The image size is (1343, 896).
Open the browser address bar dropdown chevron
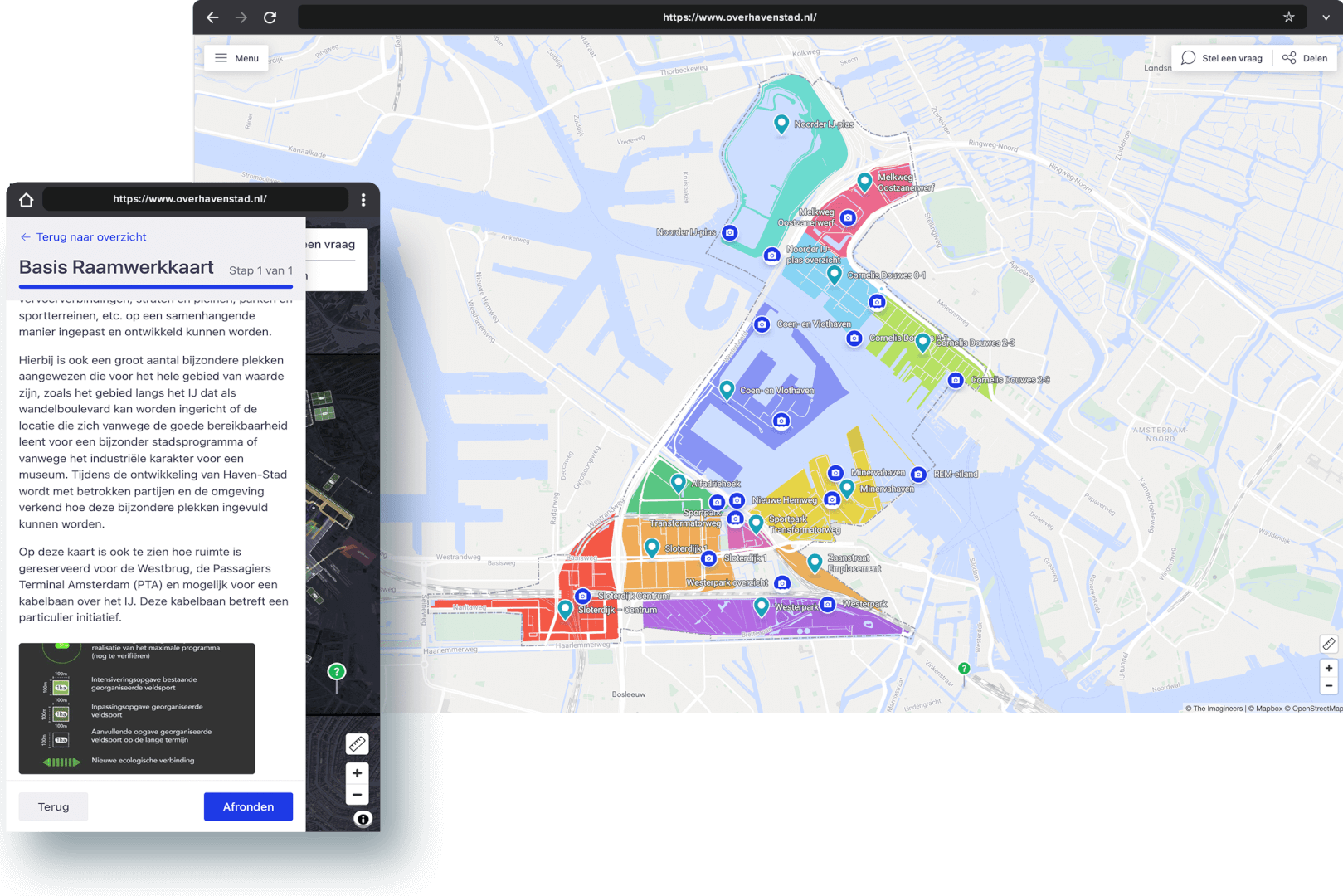1323,17
